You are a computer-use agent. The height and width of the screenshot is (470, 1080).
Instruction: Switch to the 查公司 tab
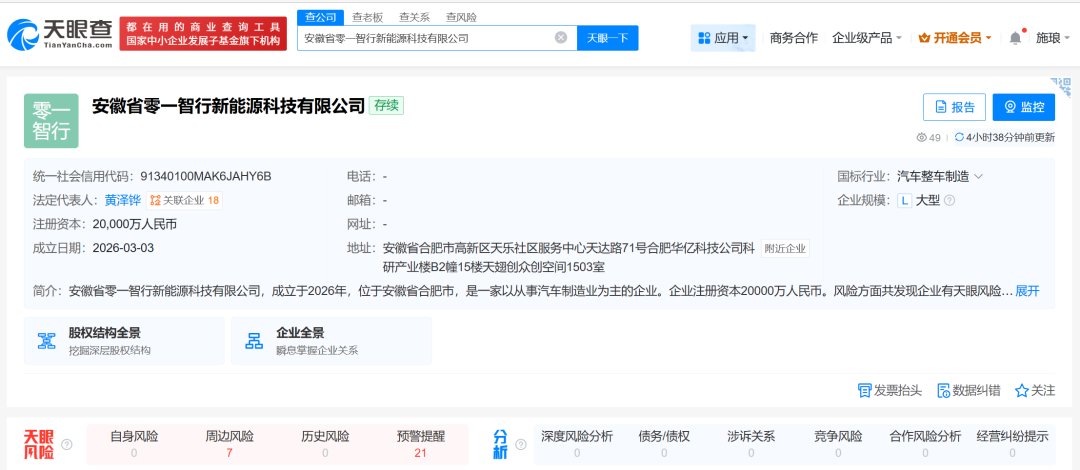pyautogui.click(x=320, y=17)
